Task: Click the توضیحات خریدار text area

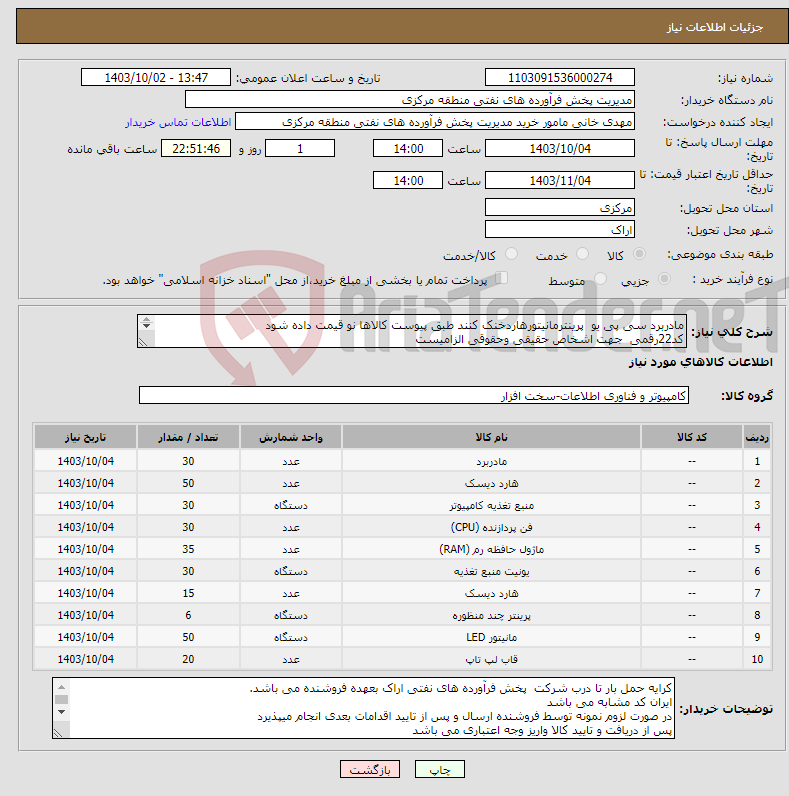Action: click(x=364, y=708)
